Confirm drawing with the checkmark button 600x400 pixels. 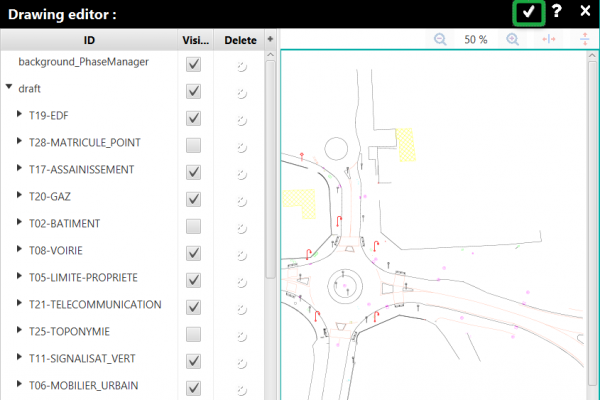[528, 13]
